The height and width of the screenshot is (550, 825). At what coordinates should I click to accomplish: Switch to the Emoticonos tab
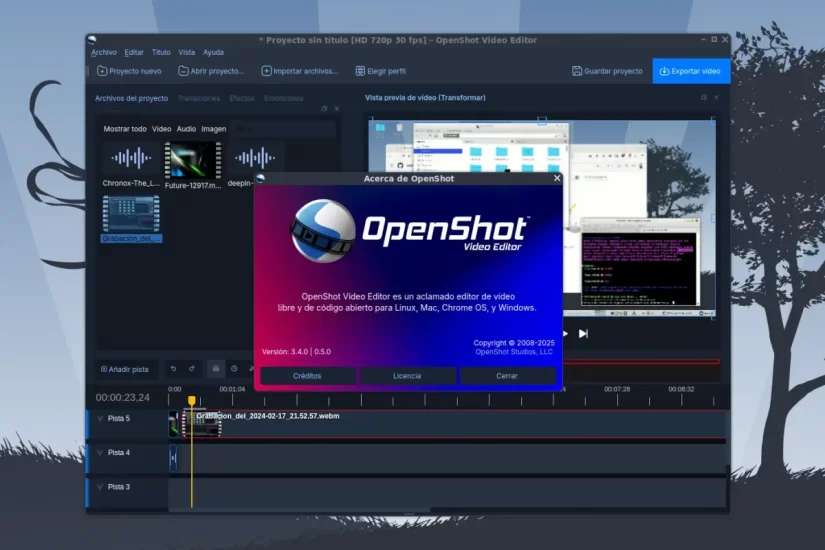point(284,98)
